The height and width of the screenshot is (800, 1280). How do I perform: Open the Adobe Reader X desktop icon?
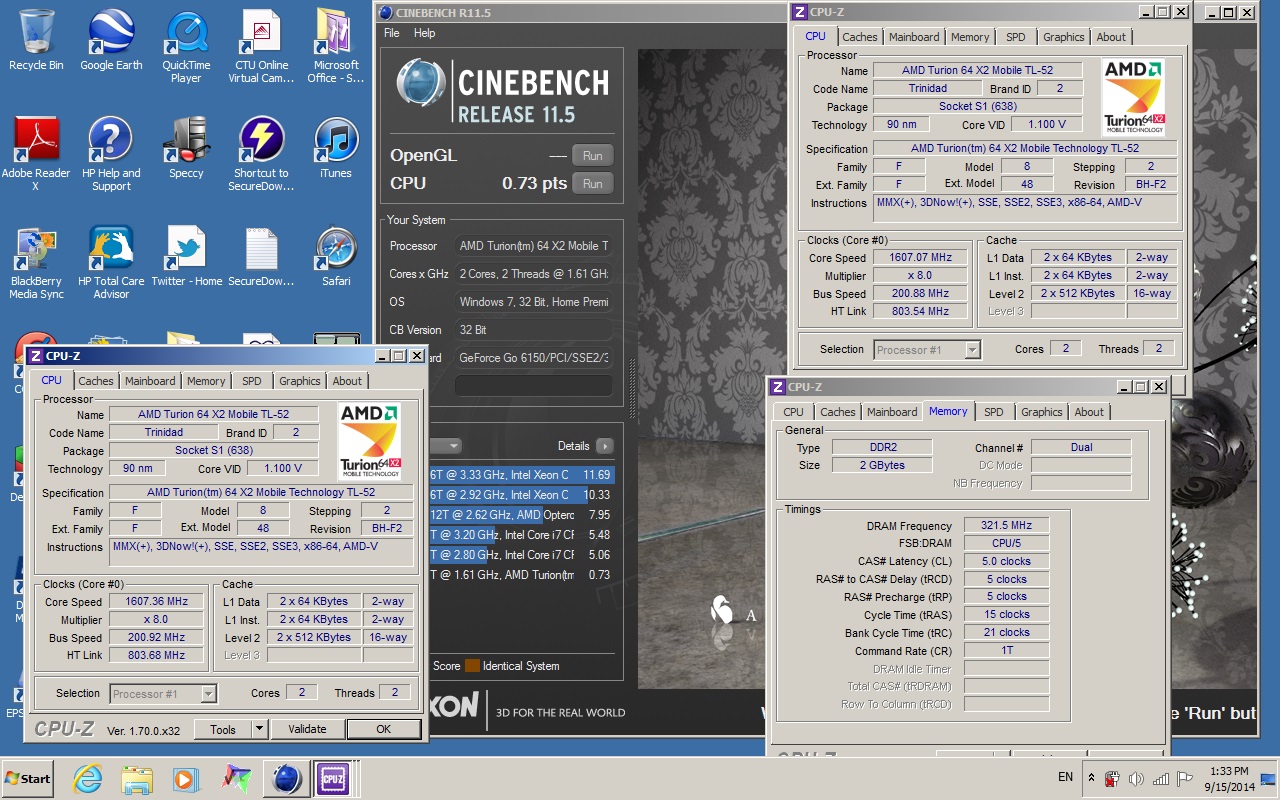(36, 154)
